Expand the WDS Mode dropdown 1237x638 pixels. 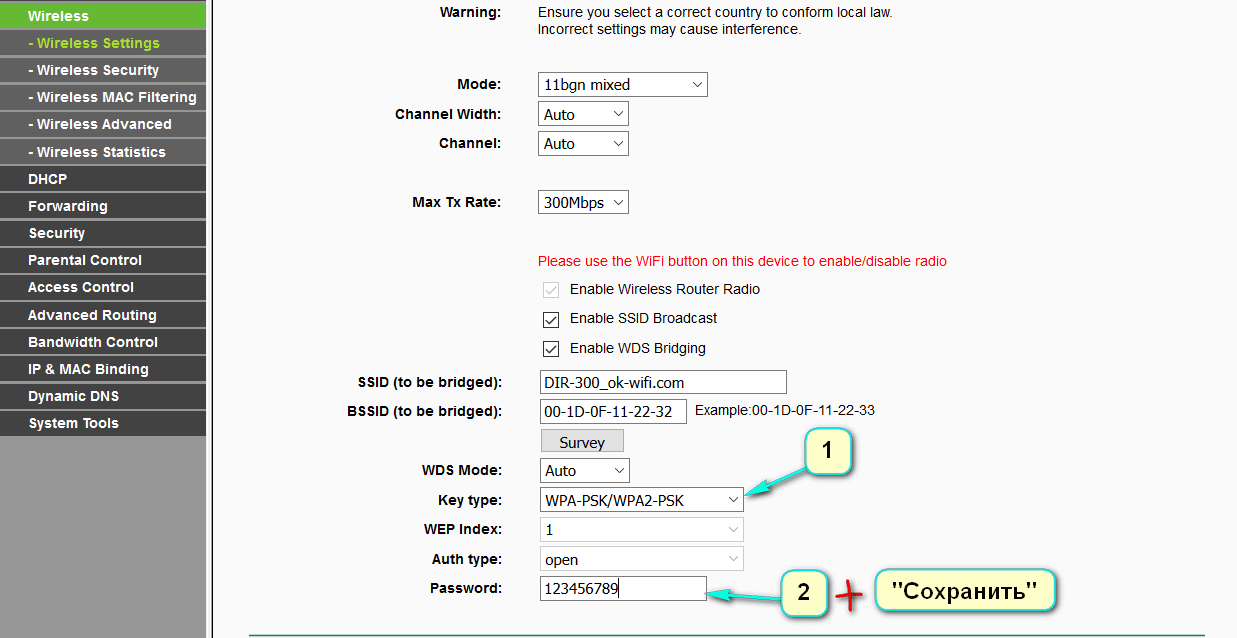point(583,470)
